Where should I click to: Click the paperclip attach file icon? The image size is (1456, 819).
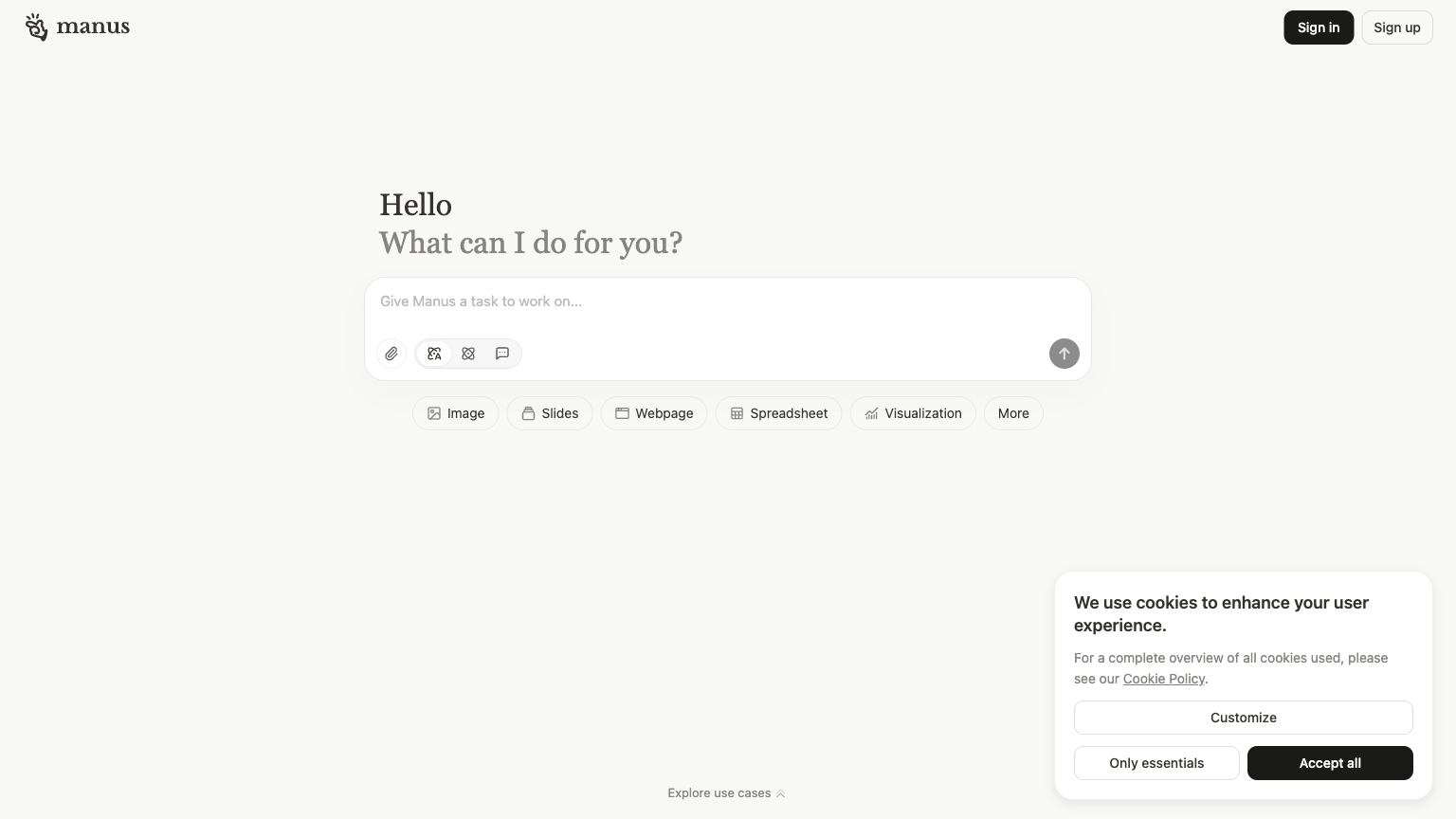391,354
